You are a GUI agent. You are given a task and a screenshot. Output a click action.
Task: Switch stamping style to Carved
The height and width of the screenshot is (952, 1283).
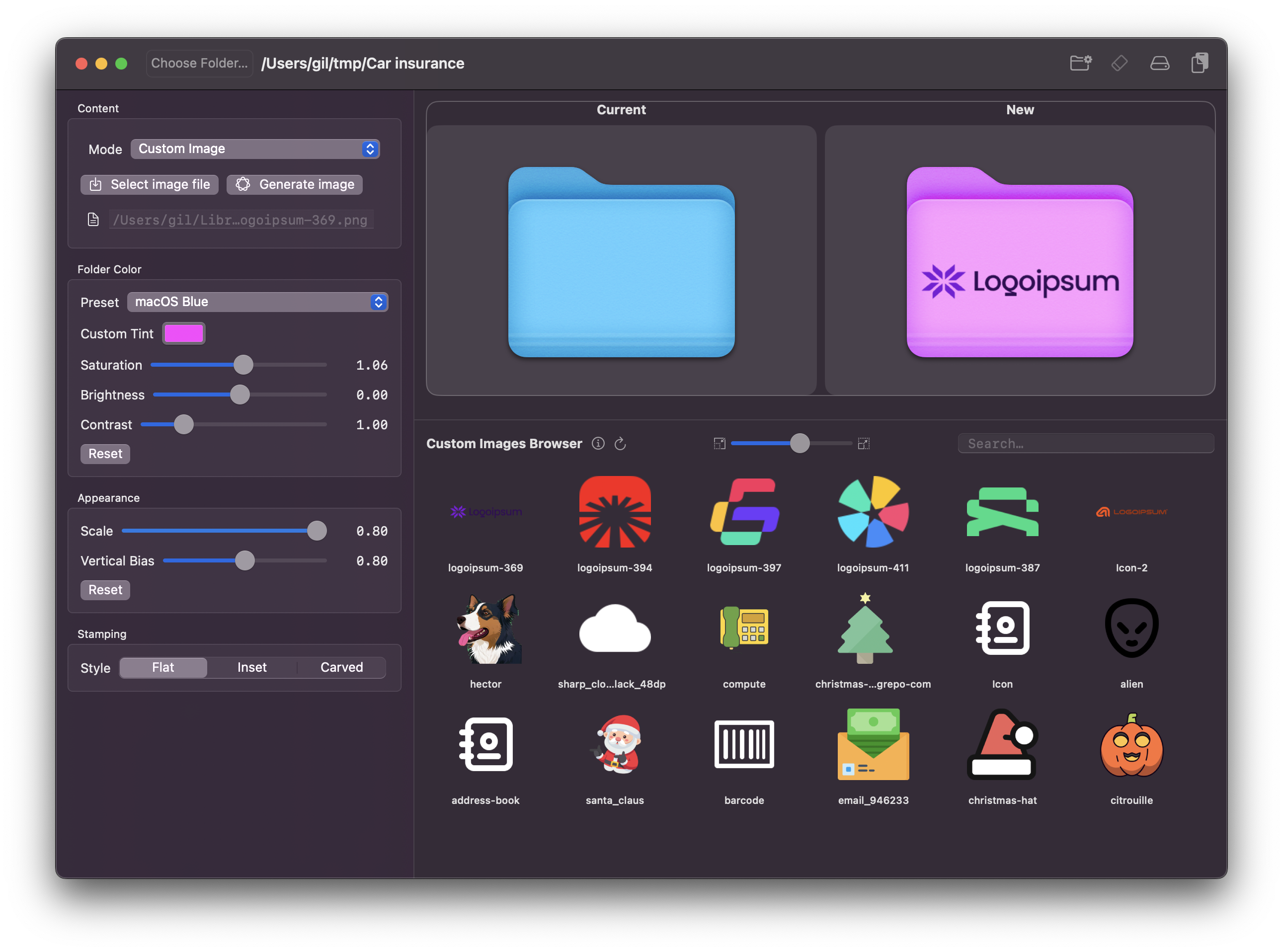[x=341, y=667]
